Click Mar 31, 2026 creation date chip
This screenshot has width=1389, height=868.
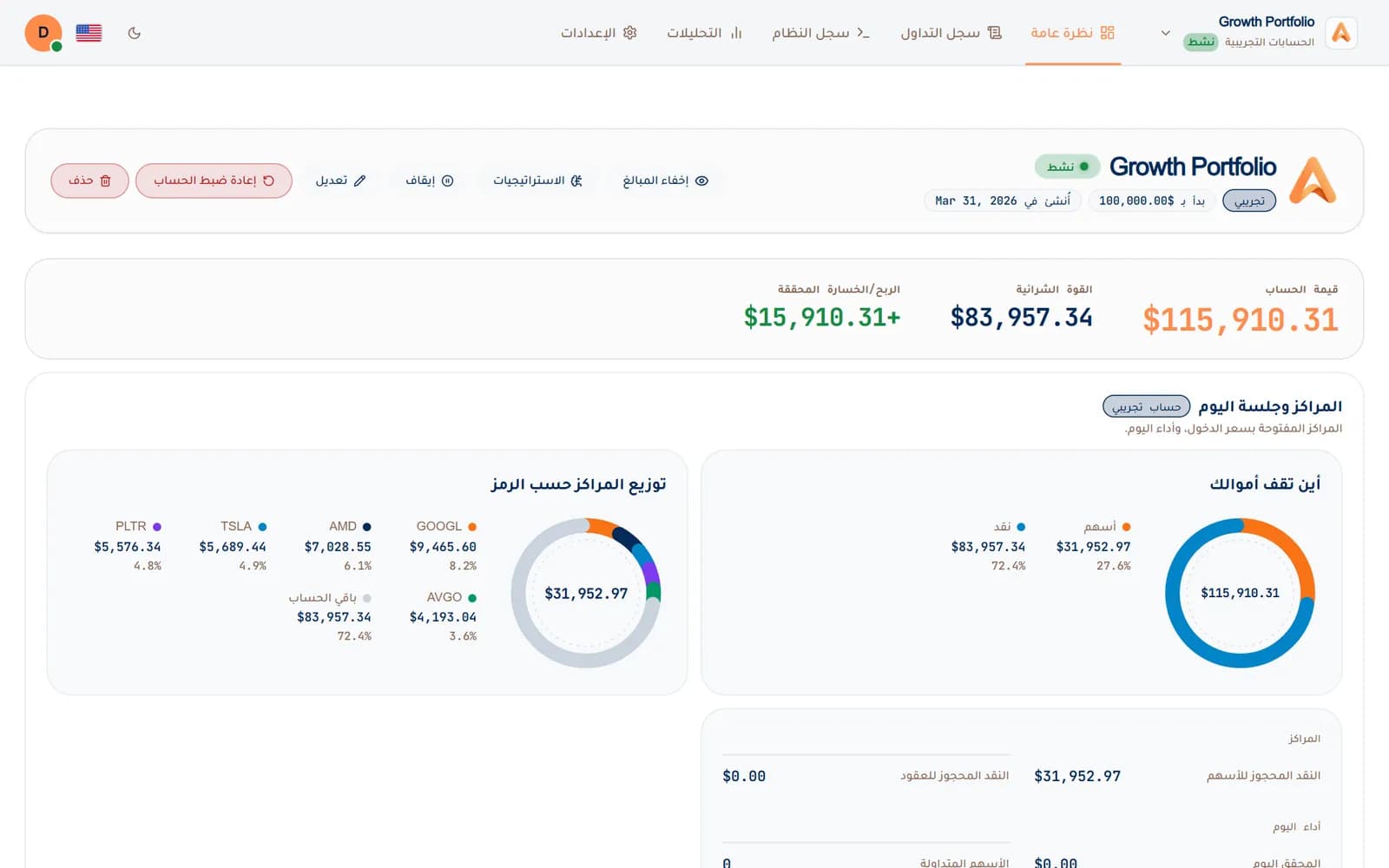tap(1003, 201)
